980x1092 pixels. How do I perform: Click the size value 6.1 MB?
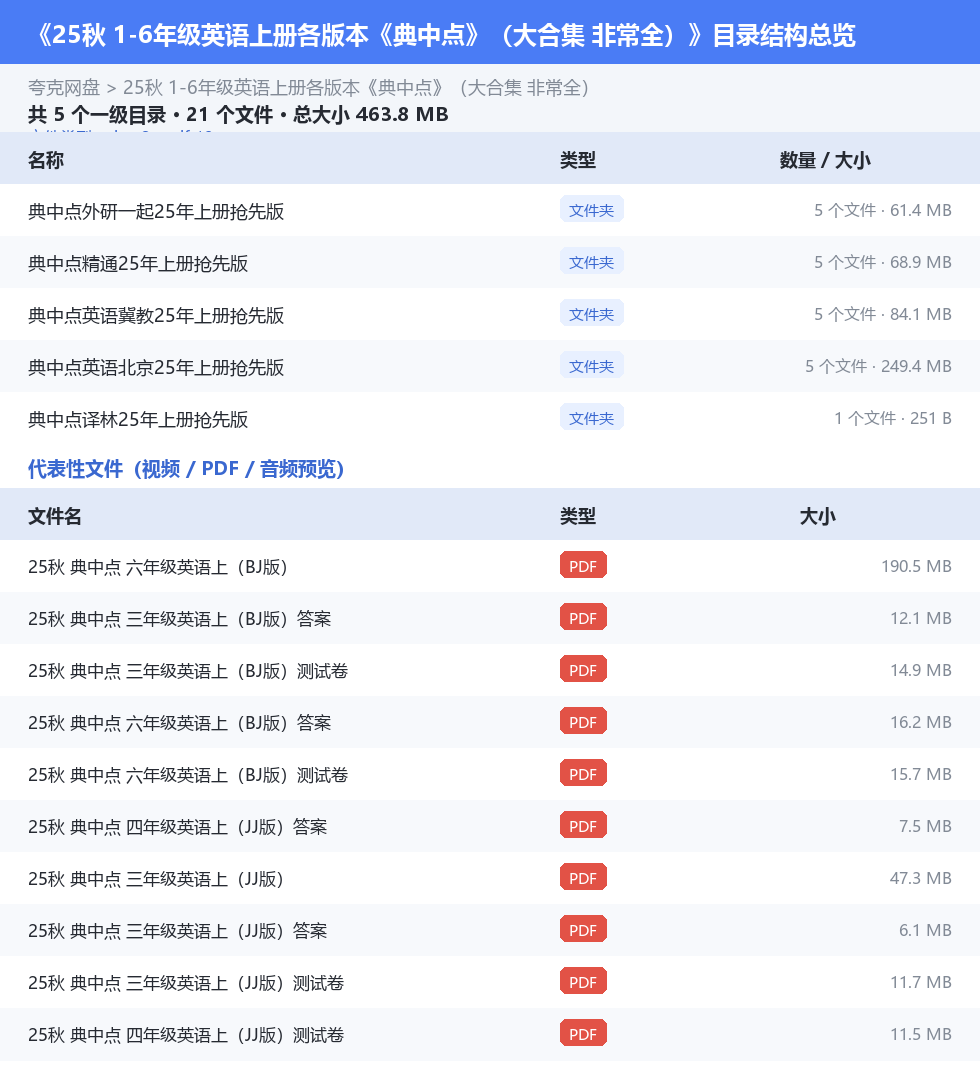[x=925, y=930]
